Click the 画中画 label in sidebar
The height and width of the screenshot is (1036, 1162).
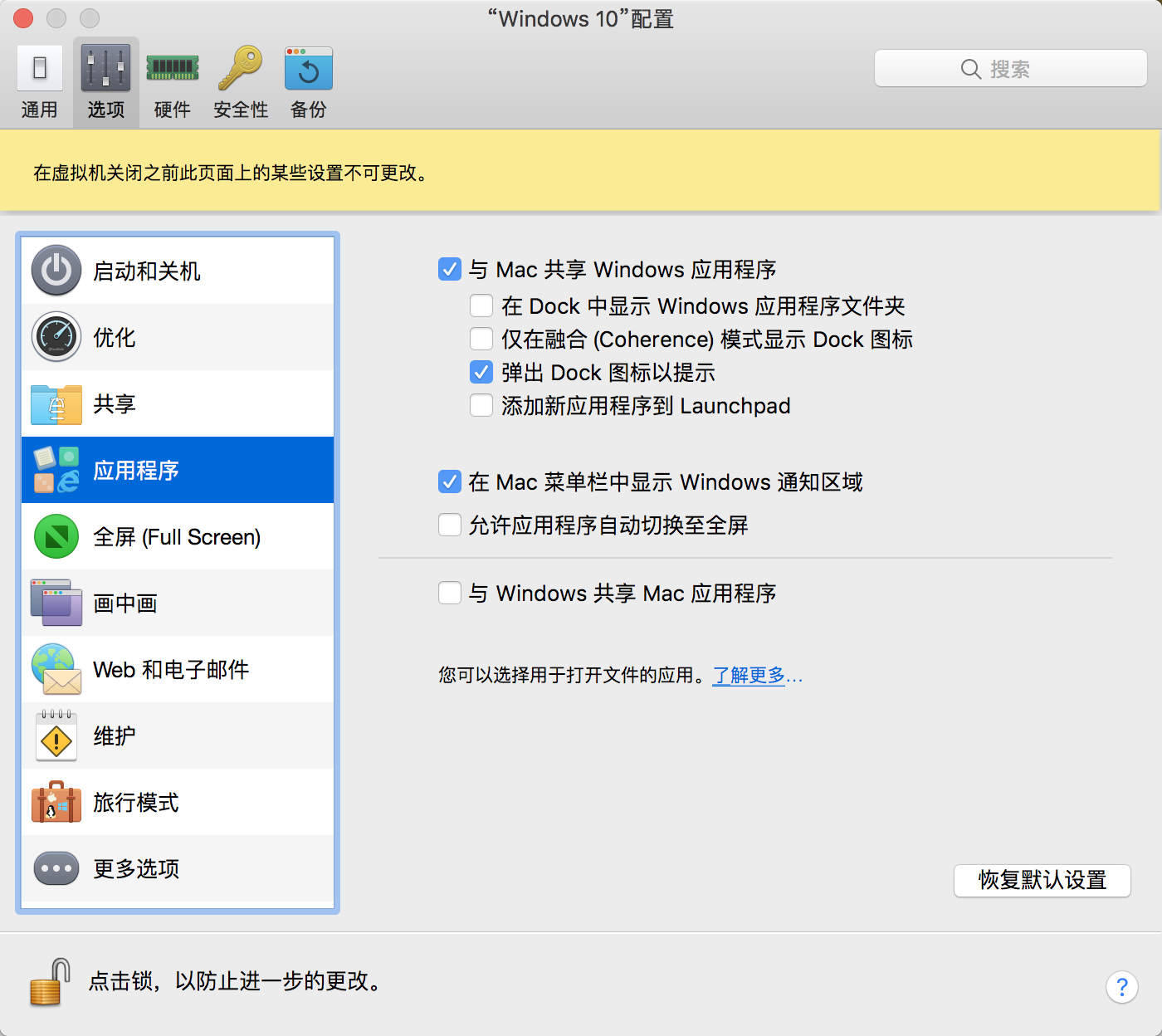[x=125, y=603]
